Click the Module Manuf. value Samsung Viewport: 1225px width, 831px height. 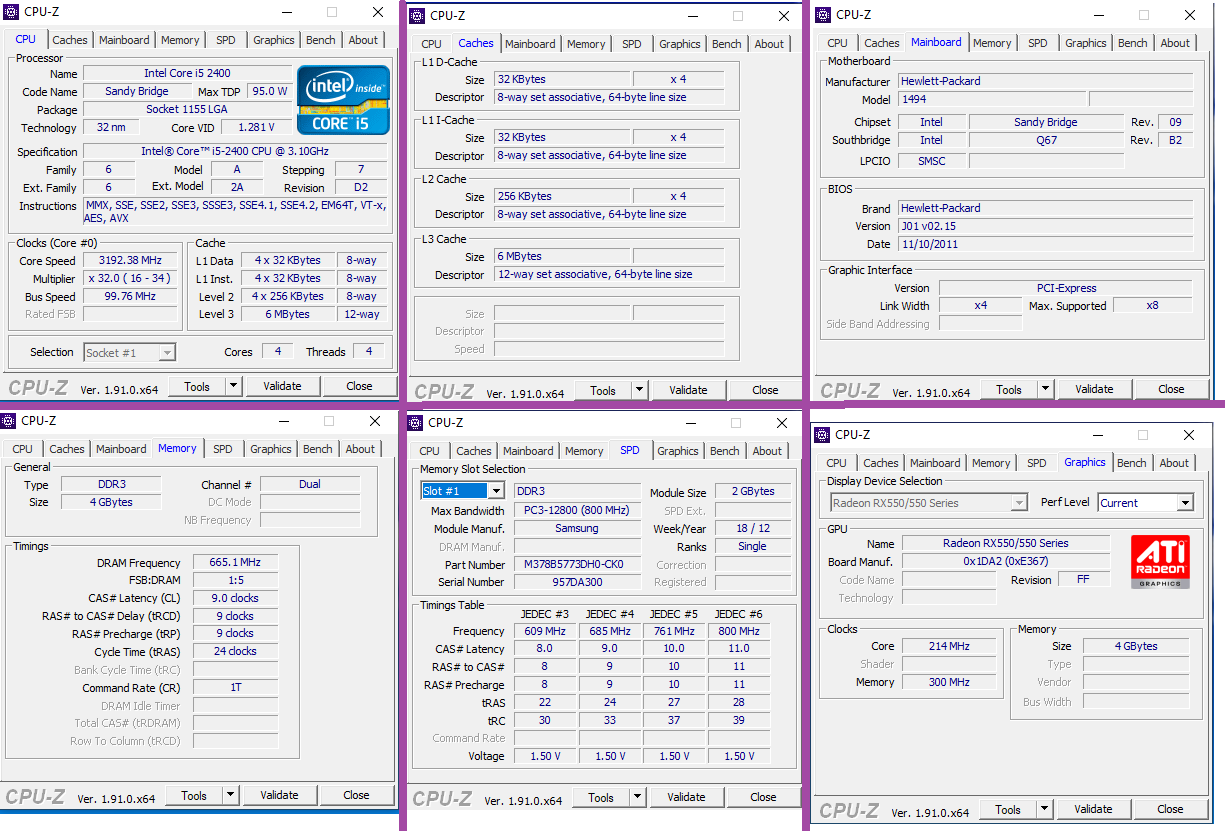pos(577,528)
